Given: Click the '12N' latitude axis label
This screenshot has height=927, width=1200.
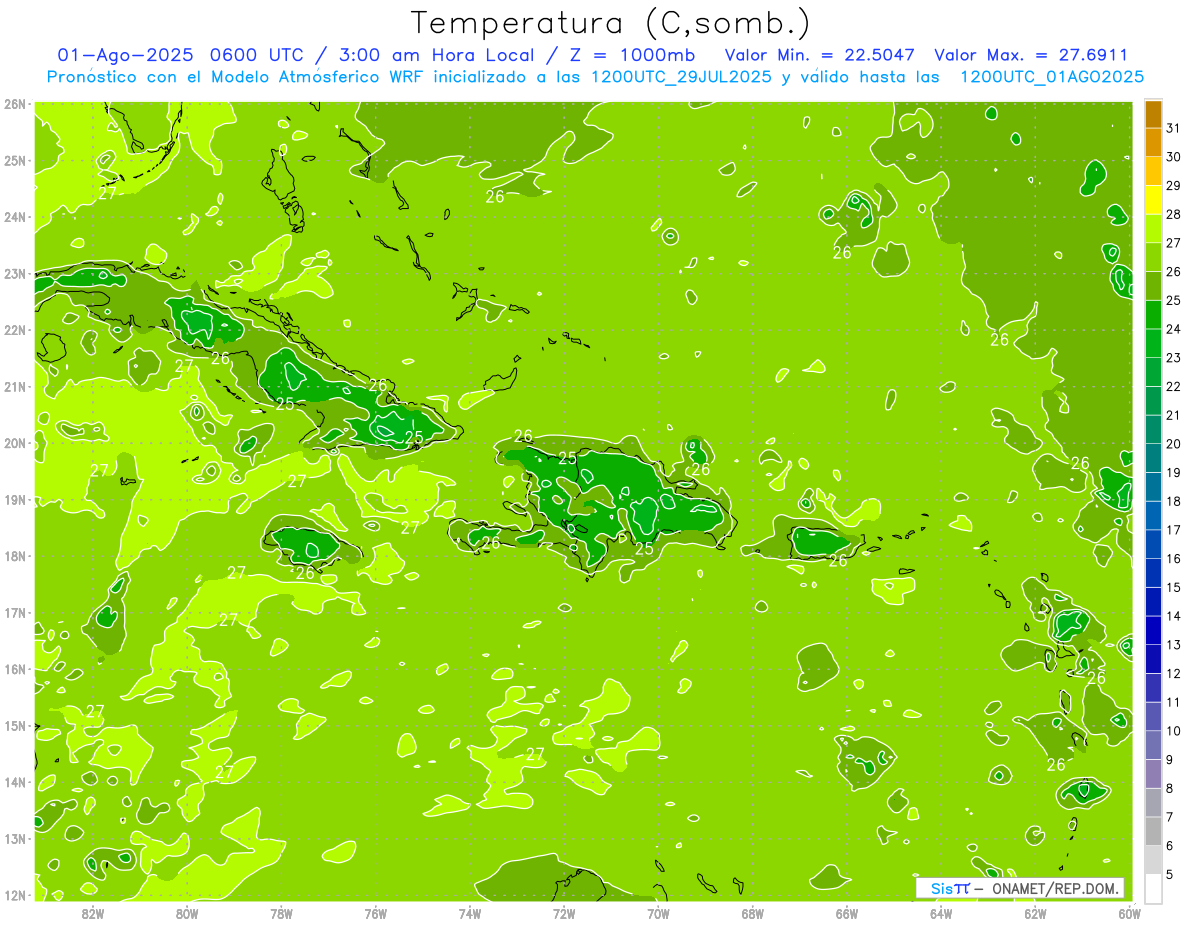Looking at the screenshot, I should pyautogui.click(x=15, y=895).
